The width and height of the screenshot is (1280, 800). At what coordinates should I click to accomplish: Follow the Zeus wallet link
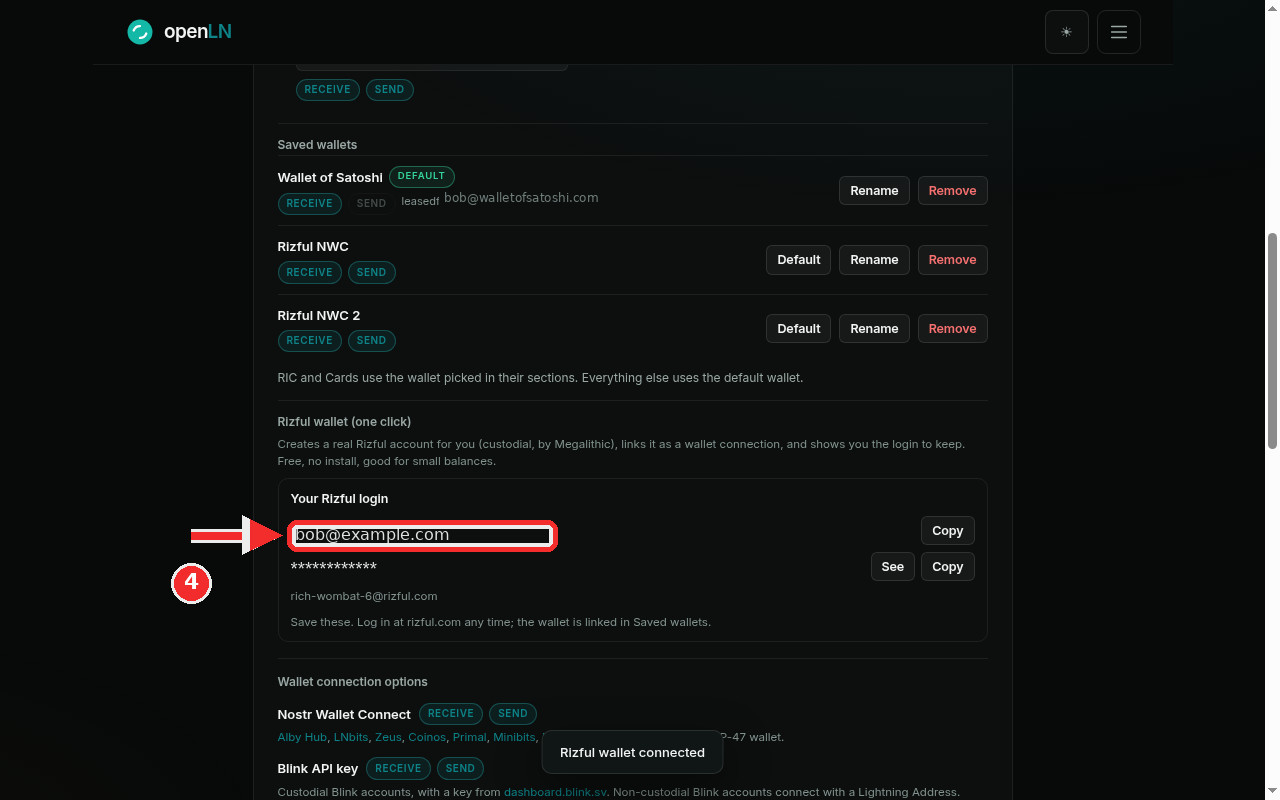pyautogui.click(x=388, y=737)
